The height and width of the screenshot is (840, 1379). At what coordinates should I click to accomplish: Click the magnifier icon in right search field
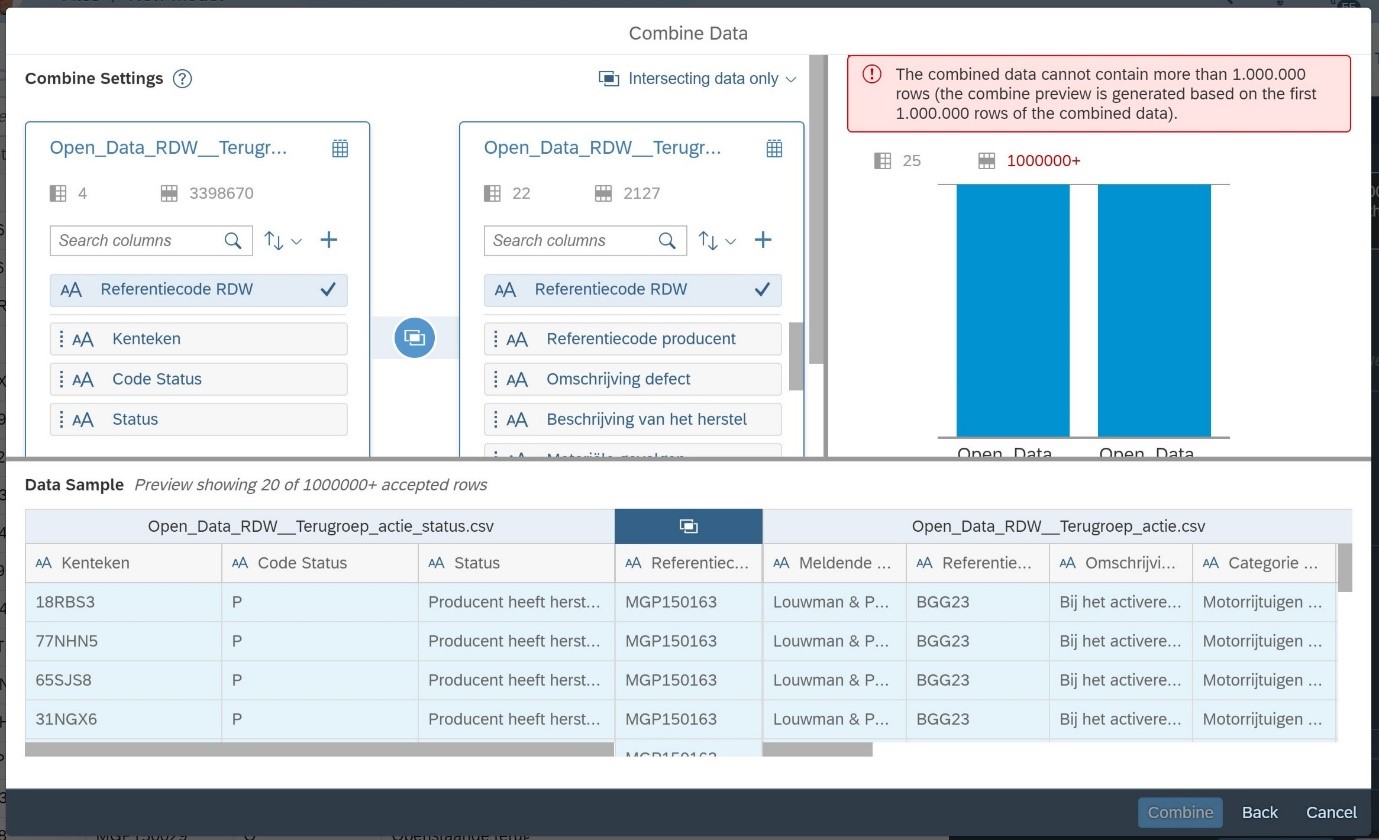(667, 240)
